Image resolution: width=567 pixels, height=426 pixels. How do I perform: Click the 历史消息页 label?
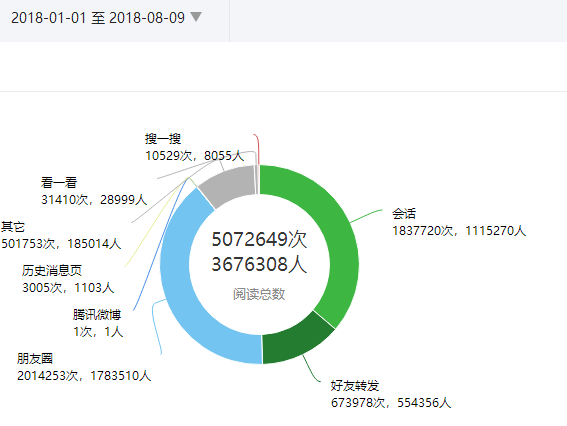coord(52,270)
